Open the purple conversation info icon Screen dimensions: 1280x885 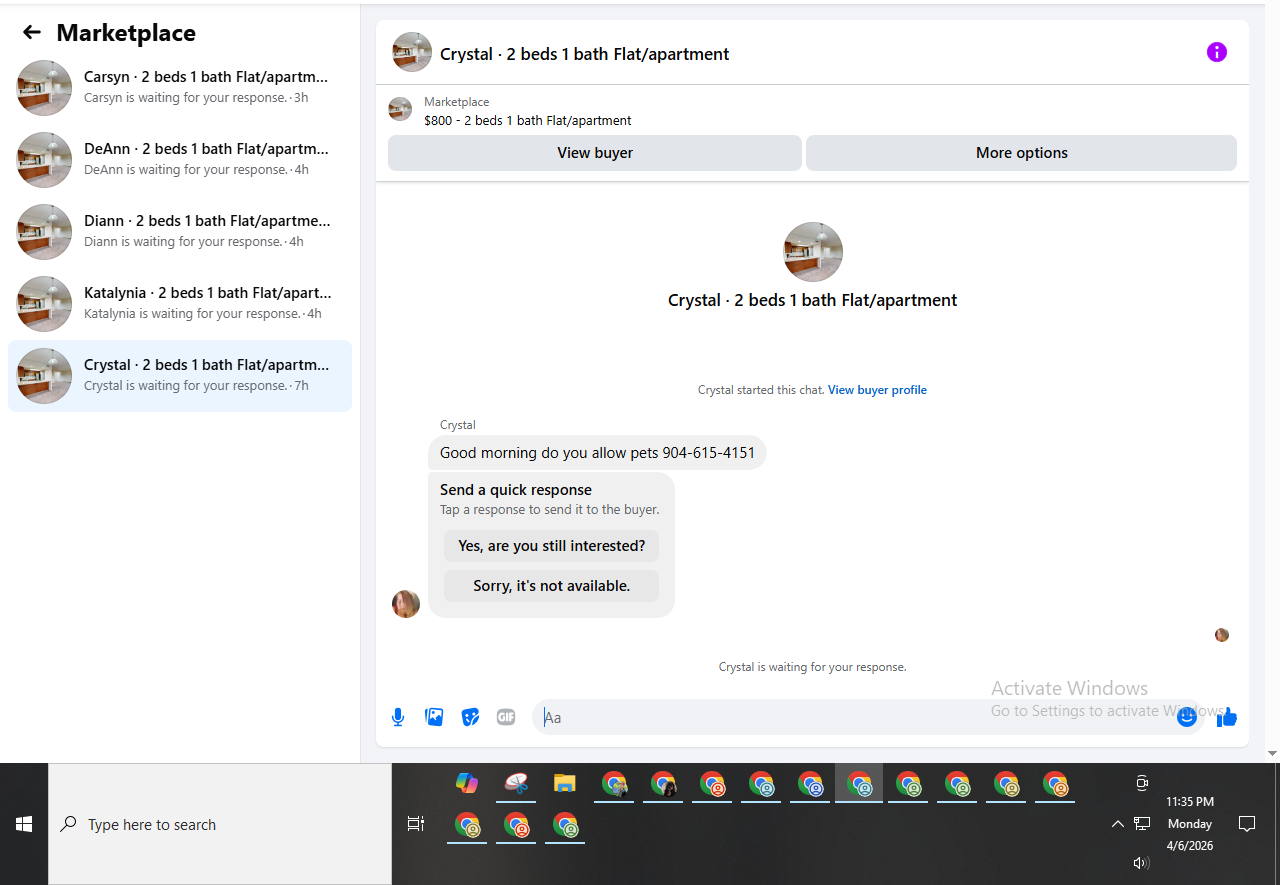(1216, 52)
